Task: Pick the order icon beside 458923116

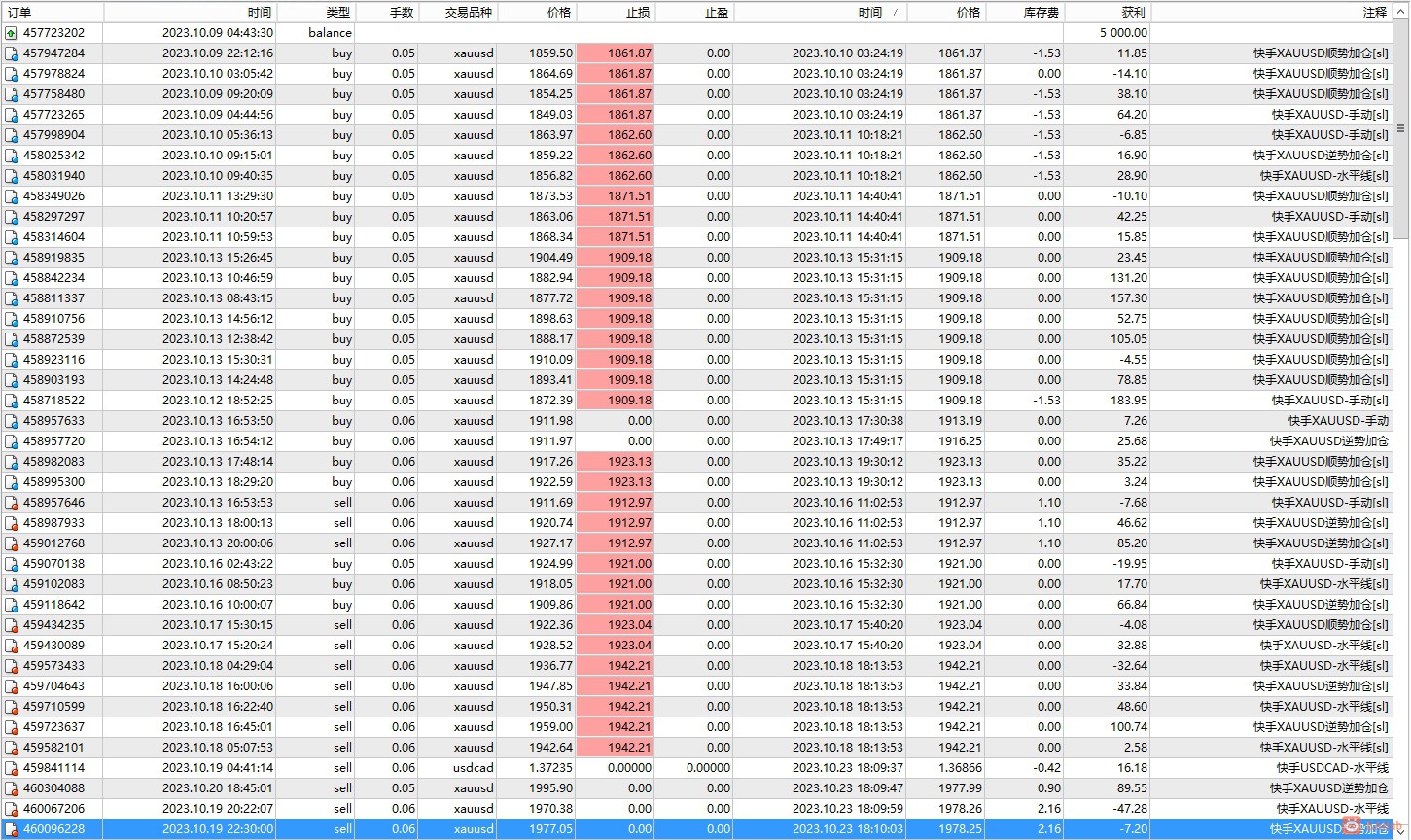Action: pyautogui.click(x=12, y=360)
